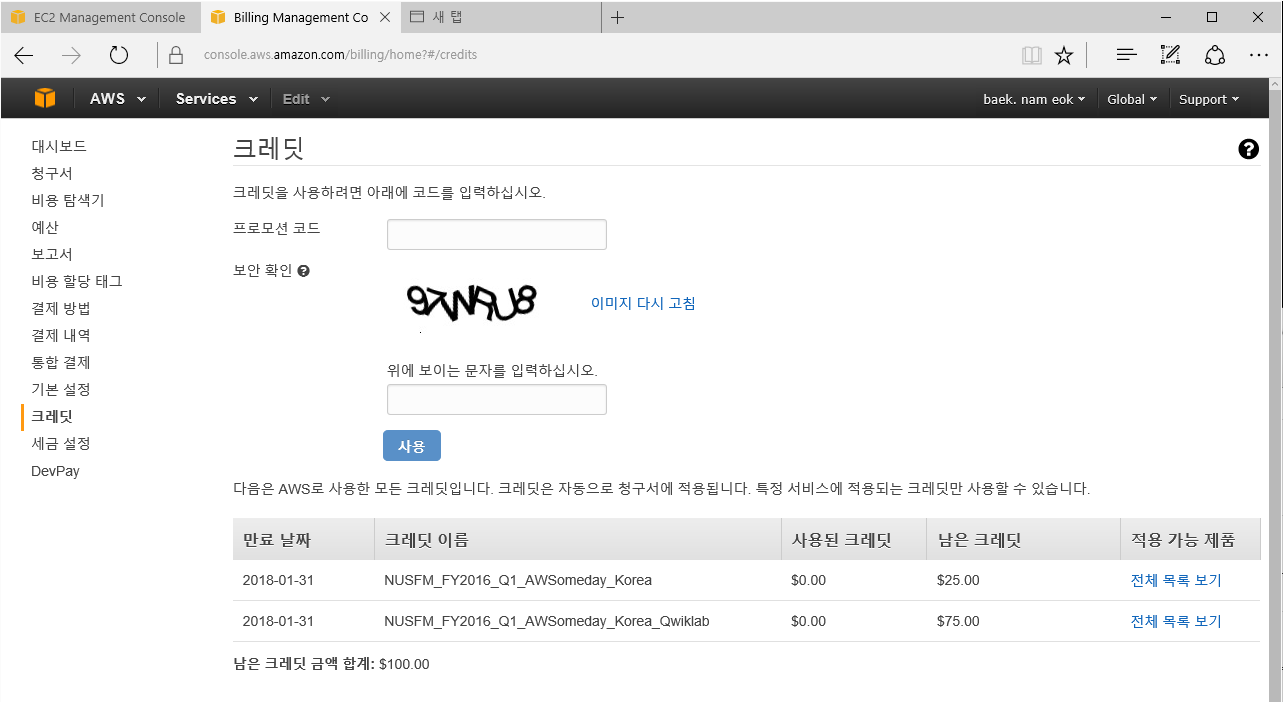
Task: Open 결제 내역 in sidebar
Action: coord(61,335)
